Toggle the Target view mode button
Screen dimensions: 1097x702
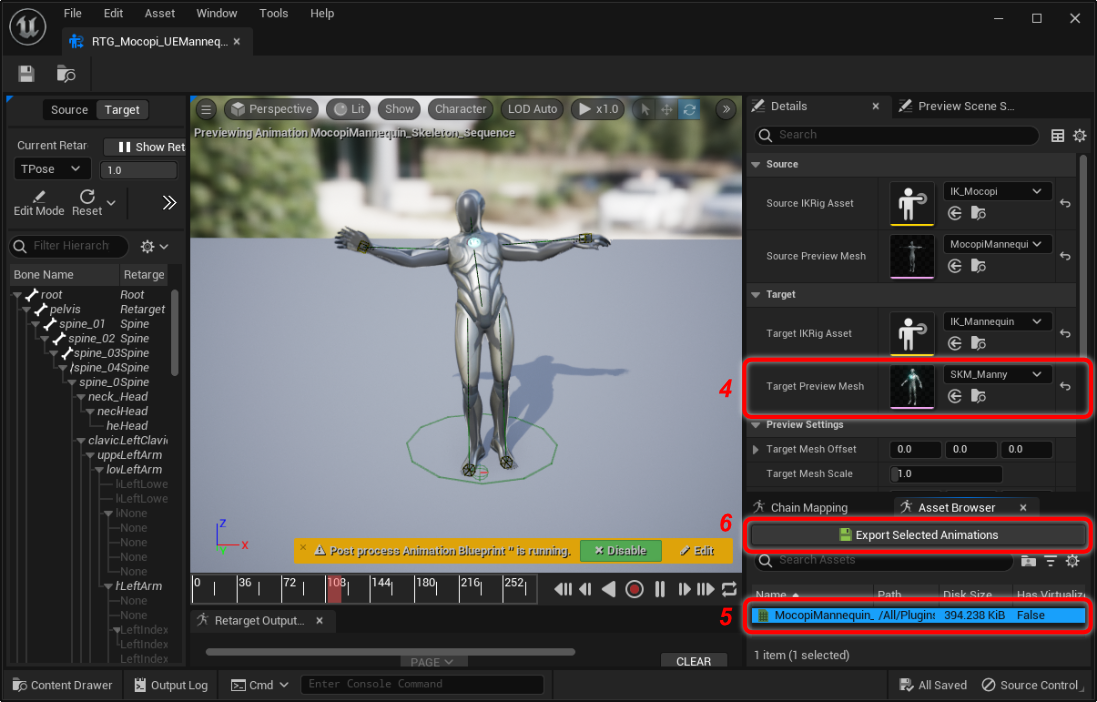122,110
